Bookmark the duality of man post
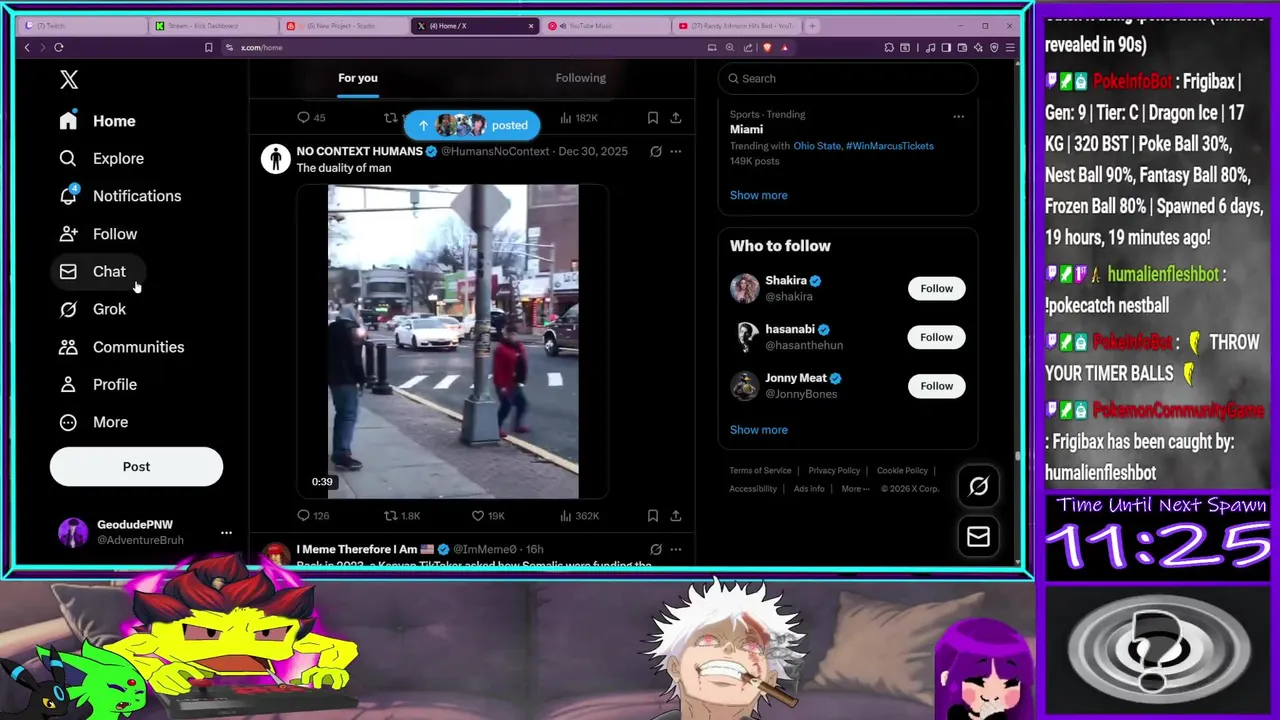The image size is (1280, 720). point(652,516)
